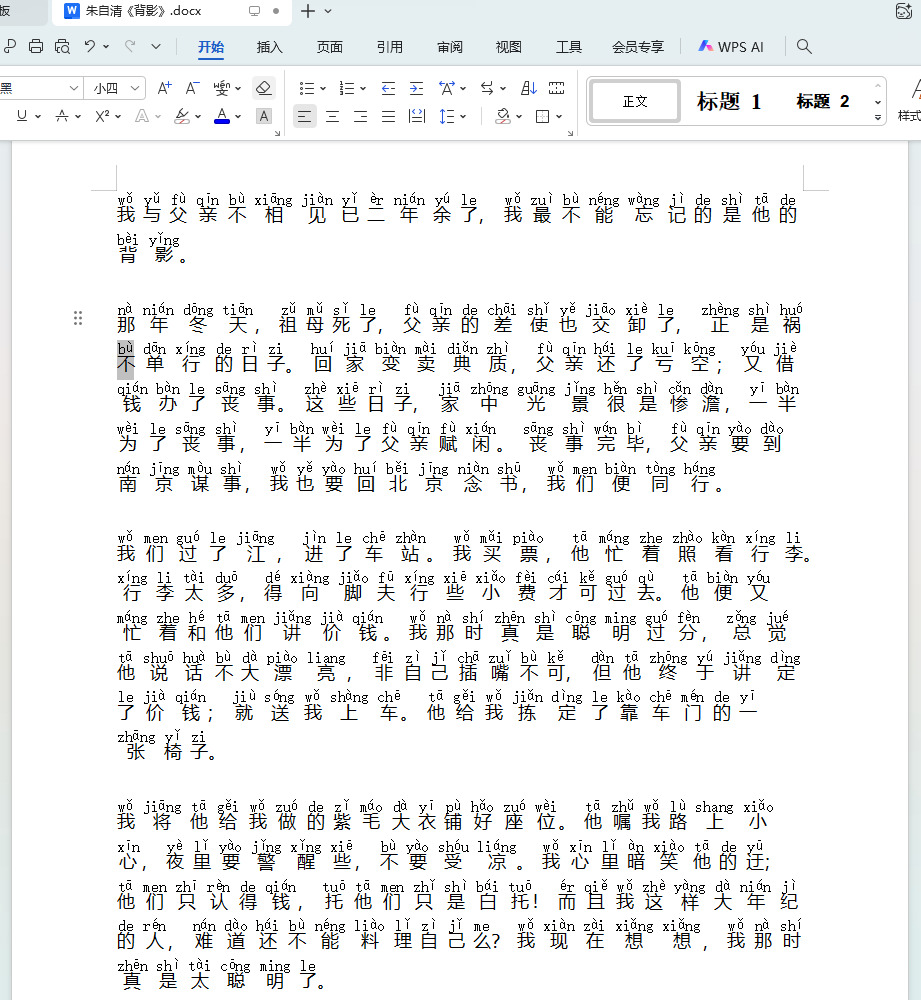Apply distributed alignment
Viewport: 921px width, 1000px height.
[417, 117]
